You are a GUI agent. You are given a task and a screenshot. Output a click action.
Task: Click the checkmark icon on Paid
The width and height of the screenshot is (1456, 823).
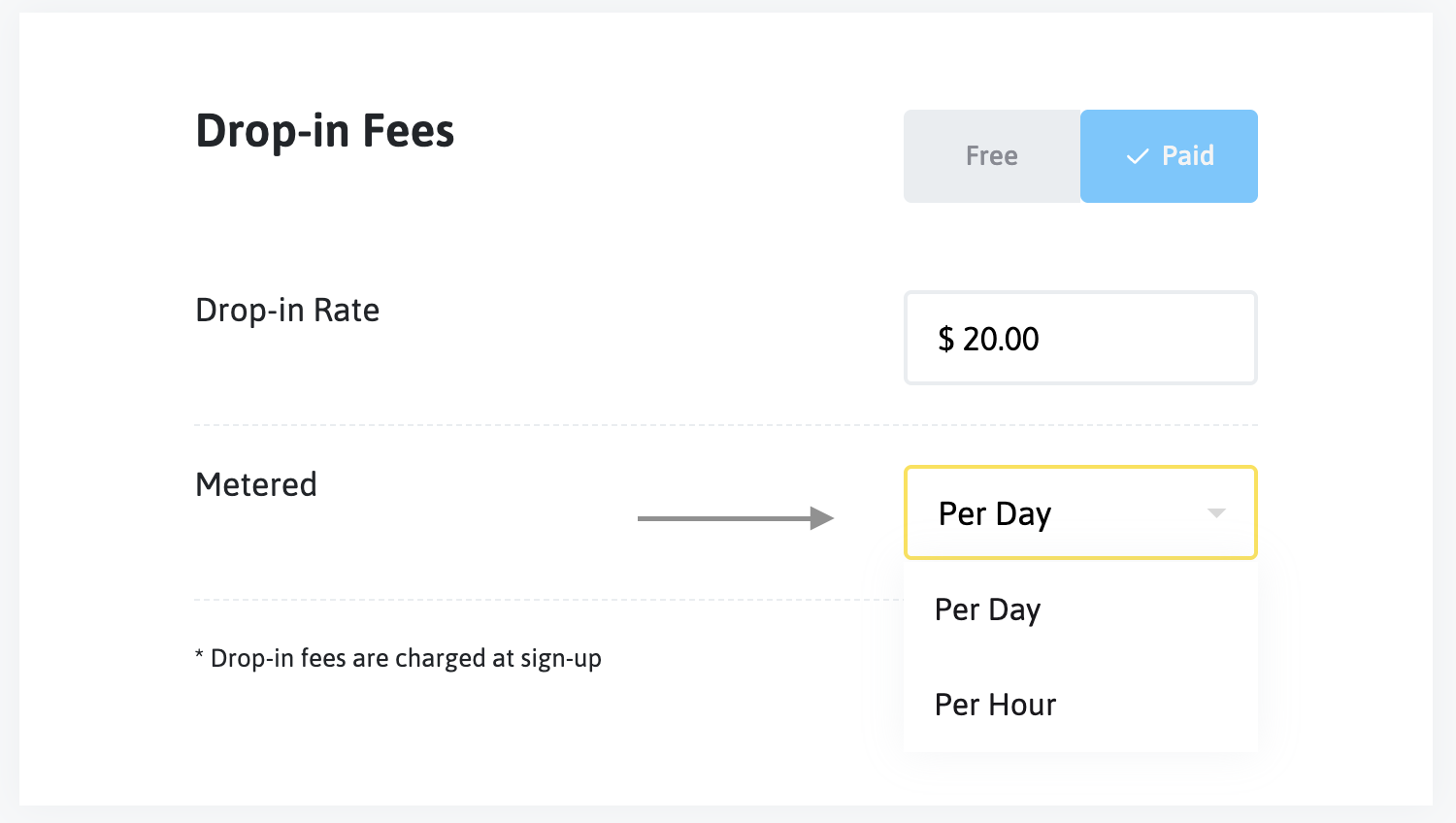[1137, 156]
